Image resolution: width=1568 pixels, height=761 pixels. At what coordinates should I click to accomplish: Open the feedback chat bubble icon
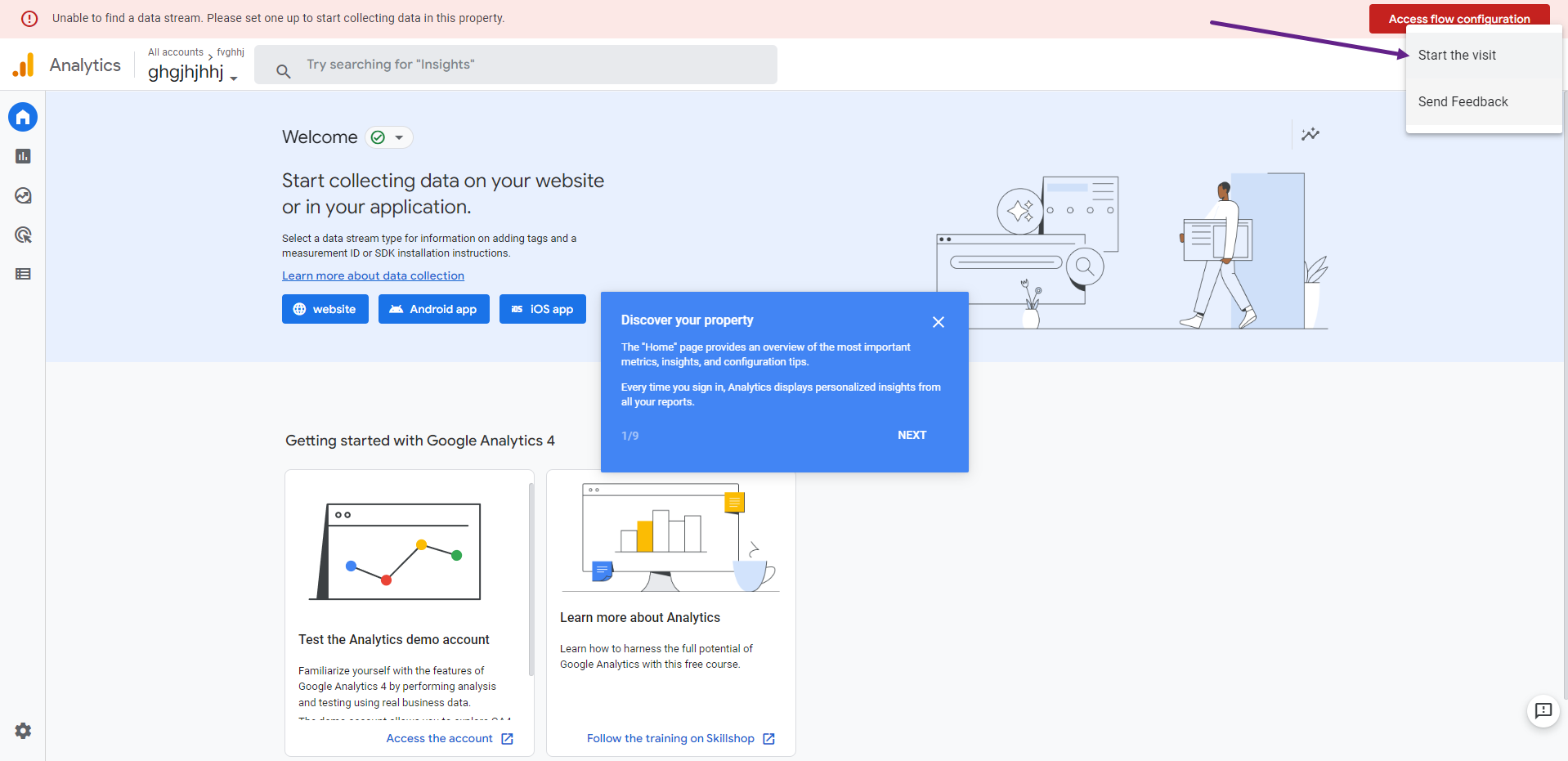[1543, 710]
